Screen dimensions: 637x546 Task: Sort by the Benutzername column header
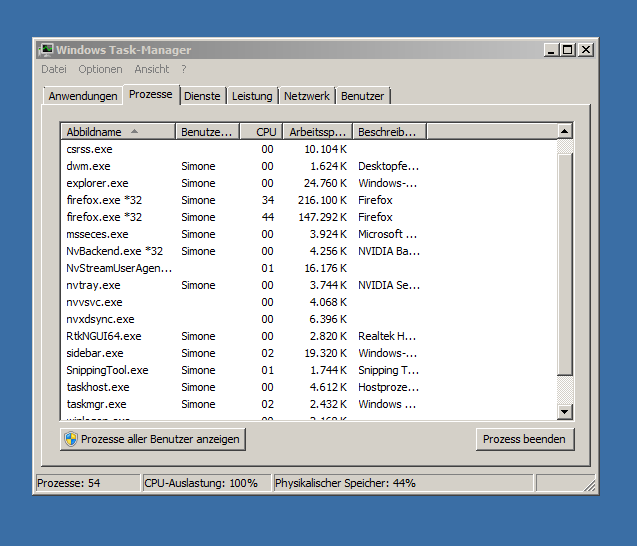pyautogui.click(x=208, y=132)
